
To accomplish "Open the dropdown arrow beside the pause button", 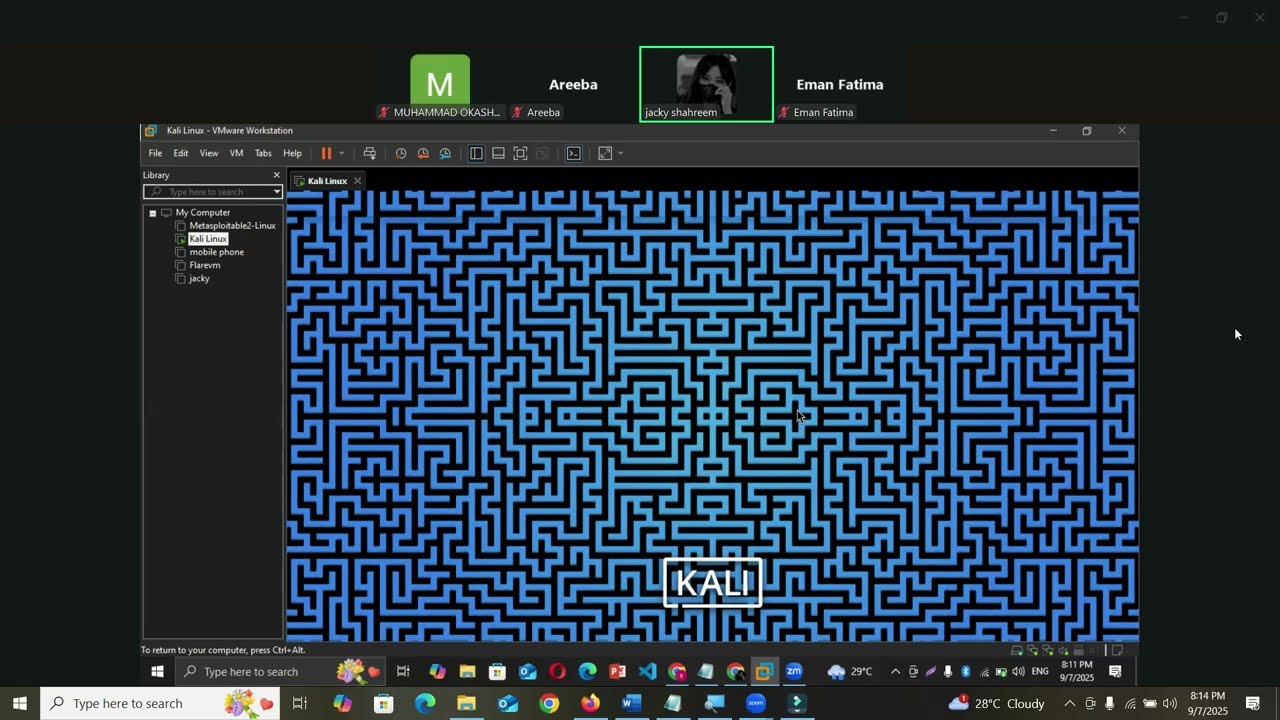I will (341, 153).
